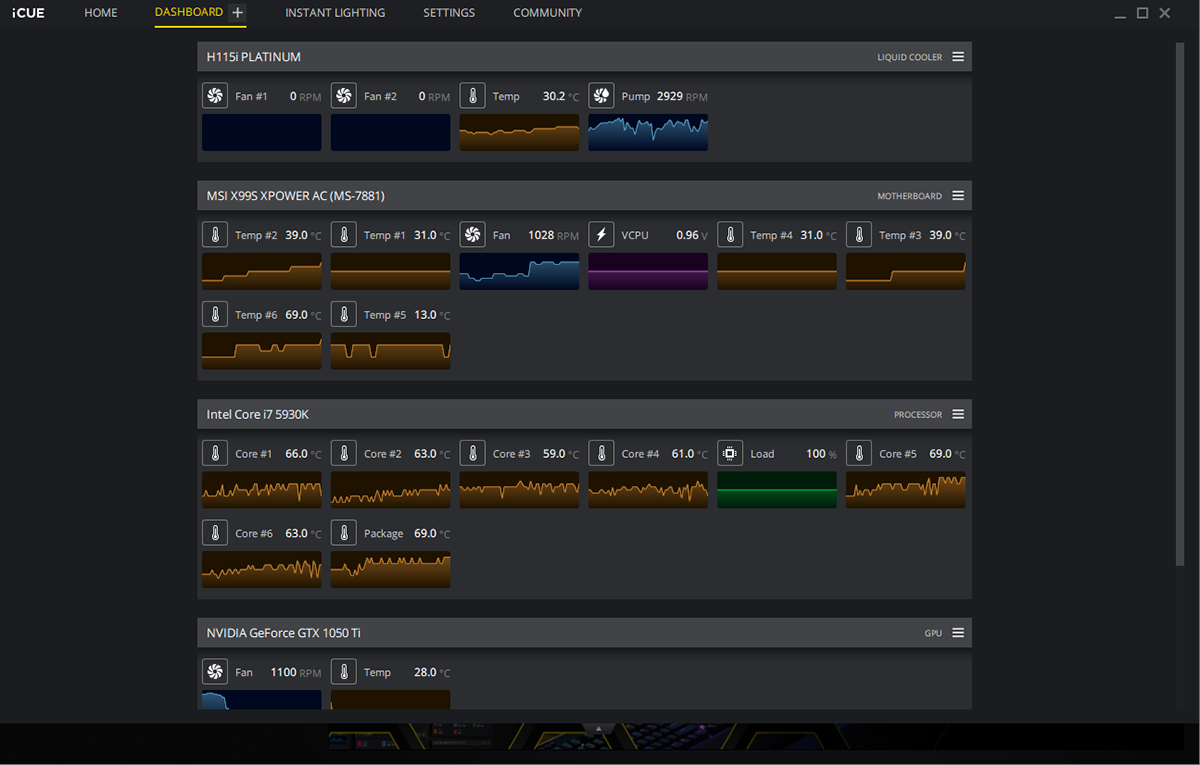The height and width of the screenshot is (765, 1200).
Task: Click the MSI X99S XPOWER AC title
Action: [296, 196]
